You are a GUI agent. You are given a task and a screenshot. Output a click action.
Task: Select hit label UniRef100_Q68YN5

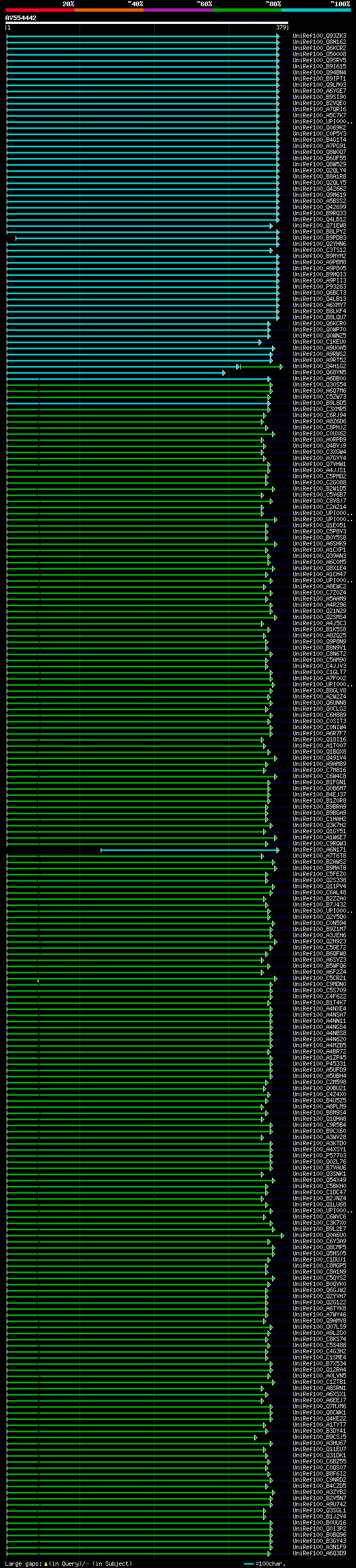(x=319, y=373)
